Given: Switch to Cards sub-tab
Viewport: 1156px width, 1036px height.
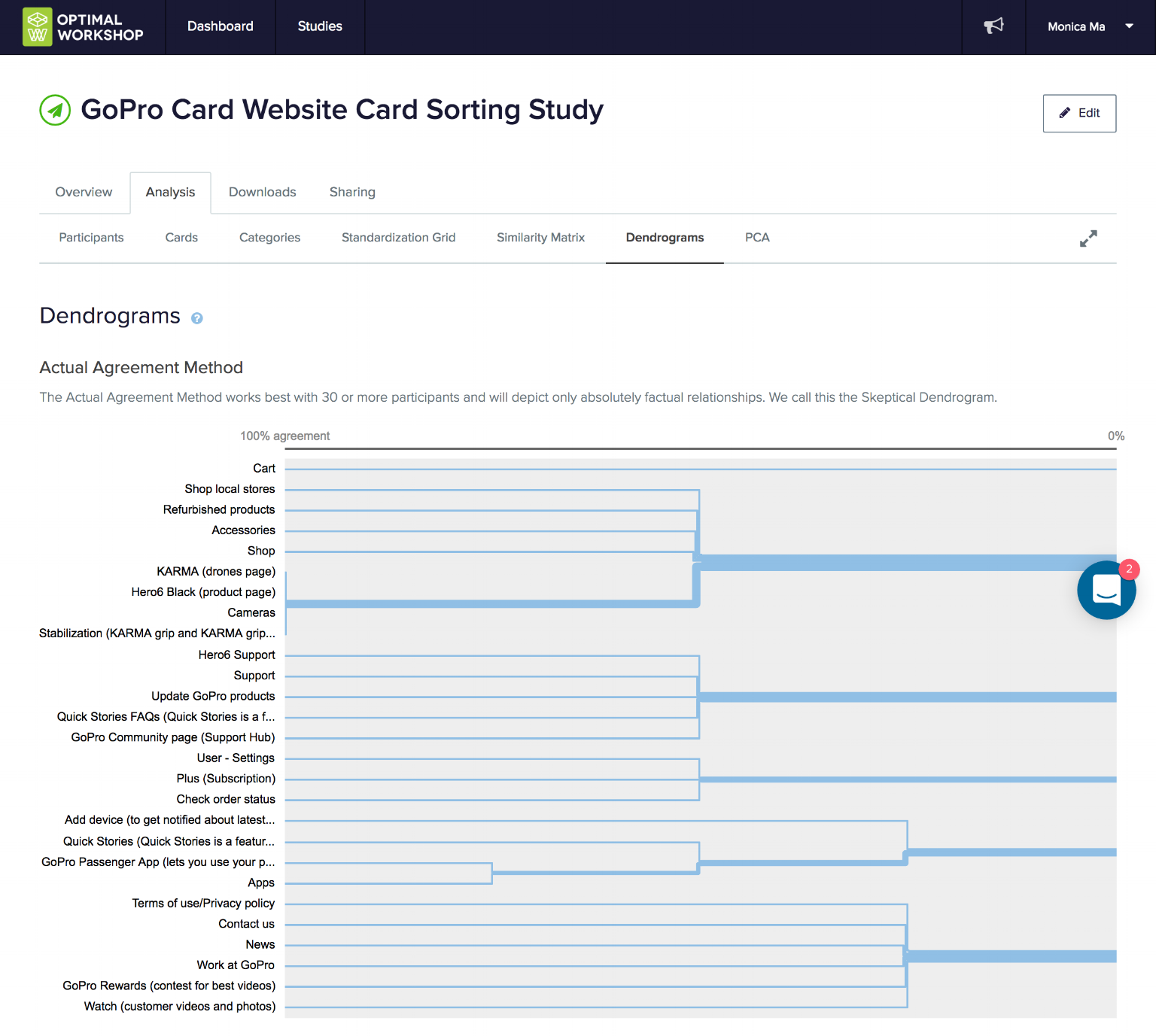Looking at the screenshot, I should (x=181, y=238).
